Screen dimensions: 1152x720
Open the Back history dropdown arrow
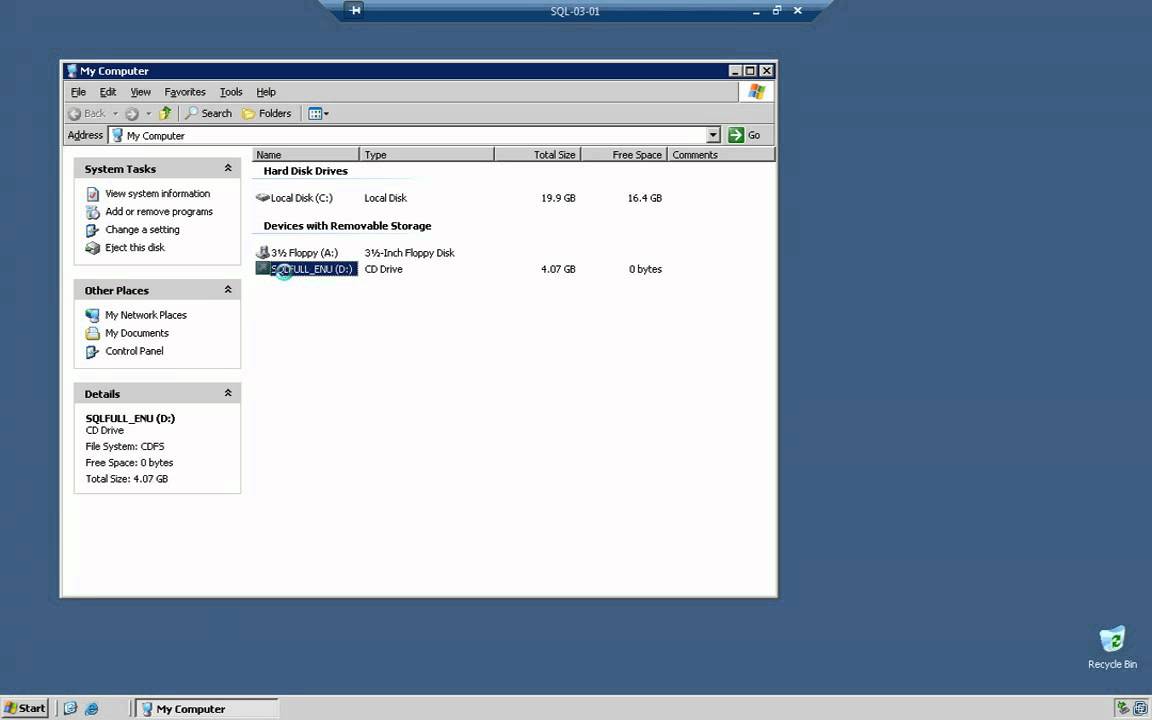click(115, 114)
